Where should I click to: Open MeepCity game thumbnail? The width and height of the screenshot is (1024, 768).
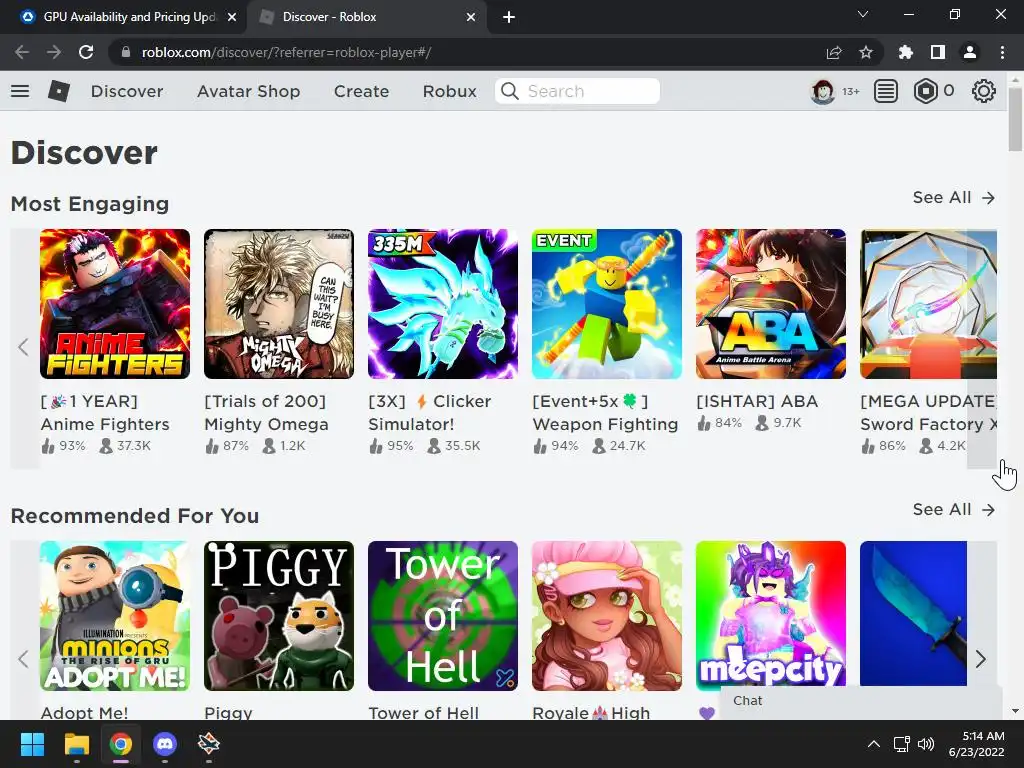coord(771,614)
